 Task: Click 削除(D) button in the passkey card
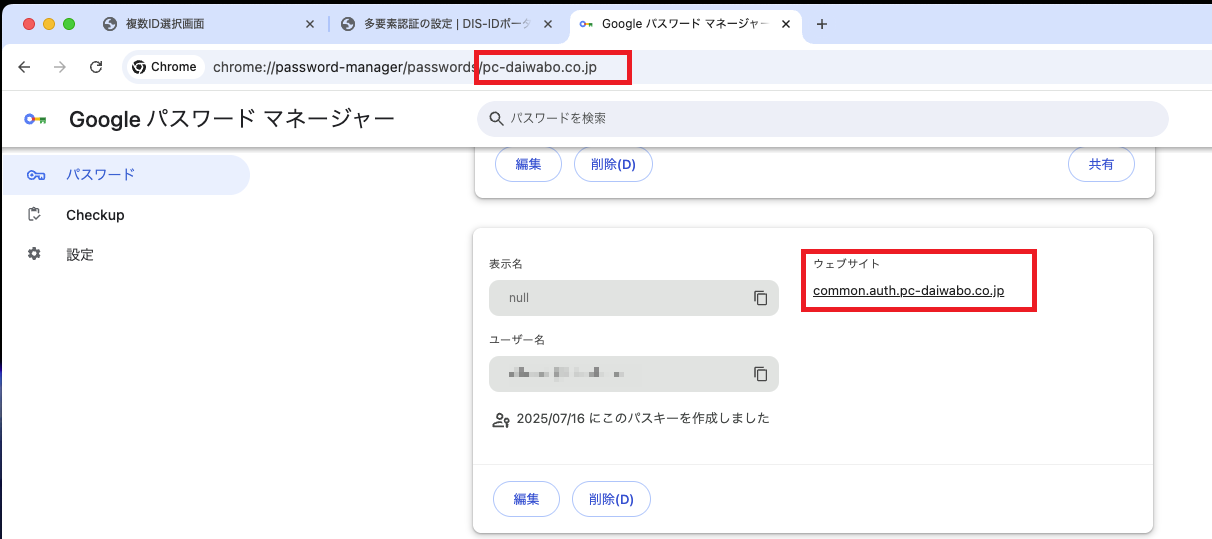(611, 498)
